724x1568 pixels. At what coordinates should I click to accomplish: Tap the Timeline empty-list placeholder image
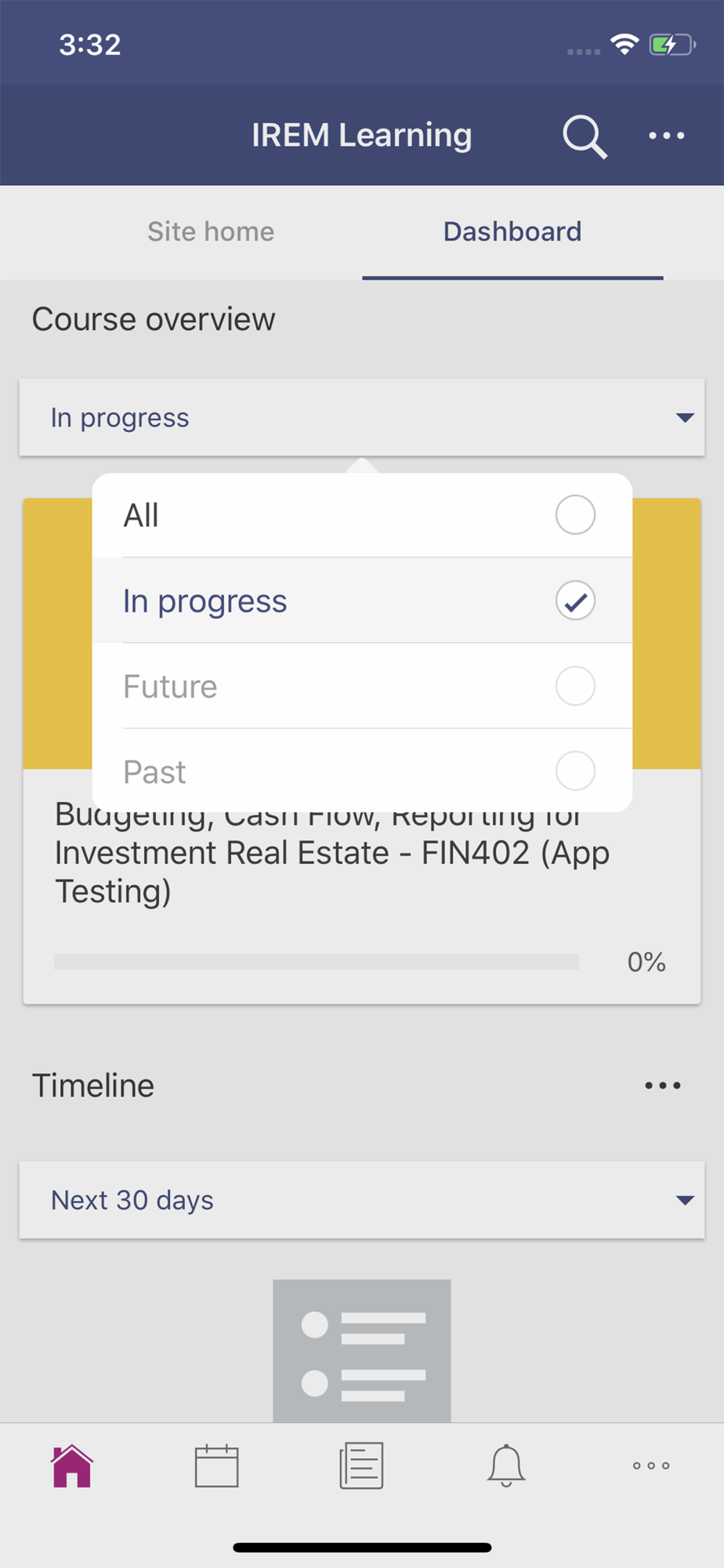(x=362, y=1351)
